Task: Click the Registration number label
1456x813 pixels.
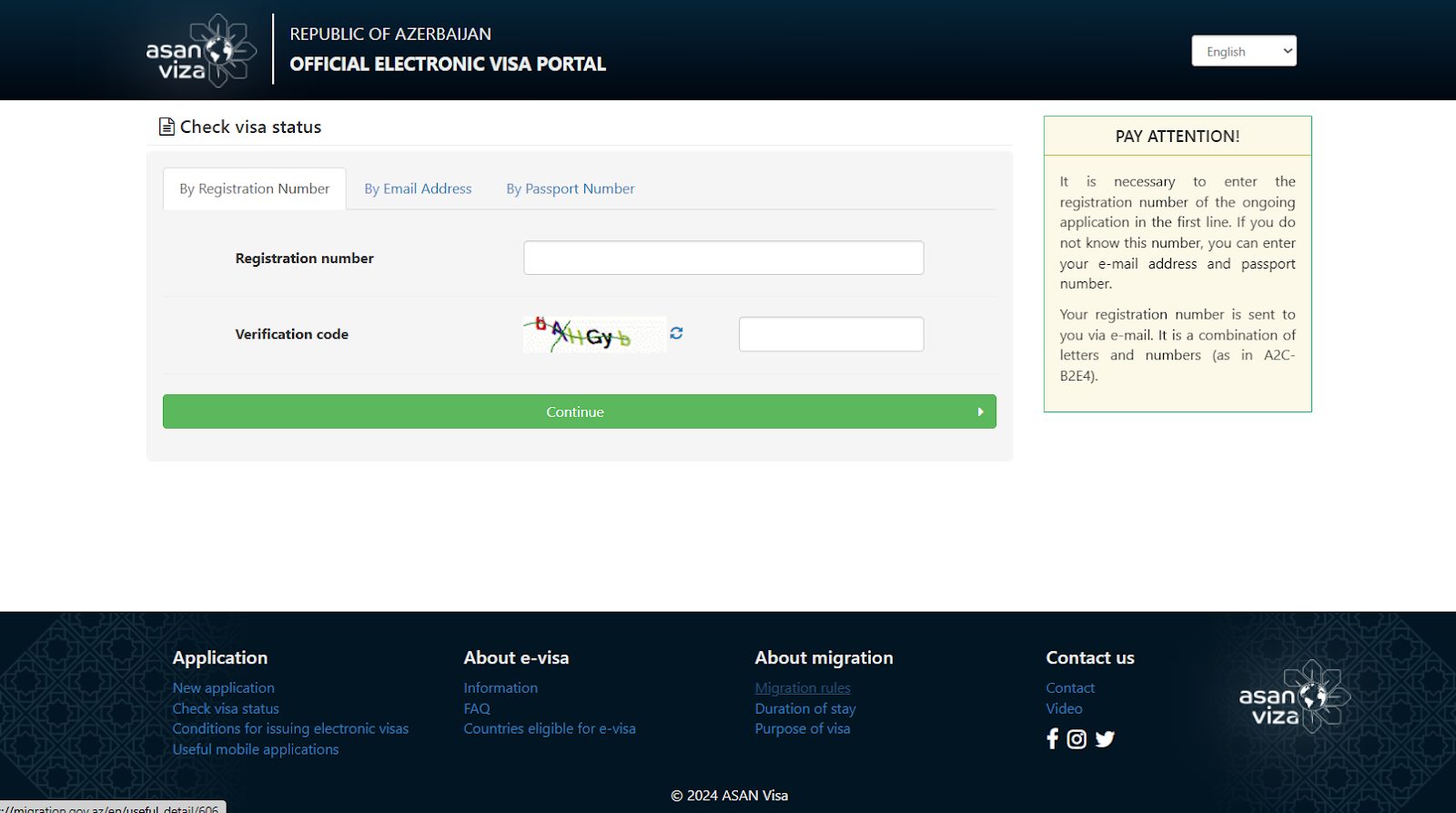Action: (304, 259)
